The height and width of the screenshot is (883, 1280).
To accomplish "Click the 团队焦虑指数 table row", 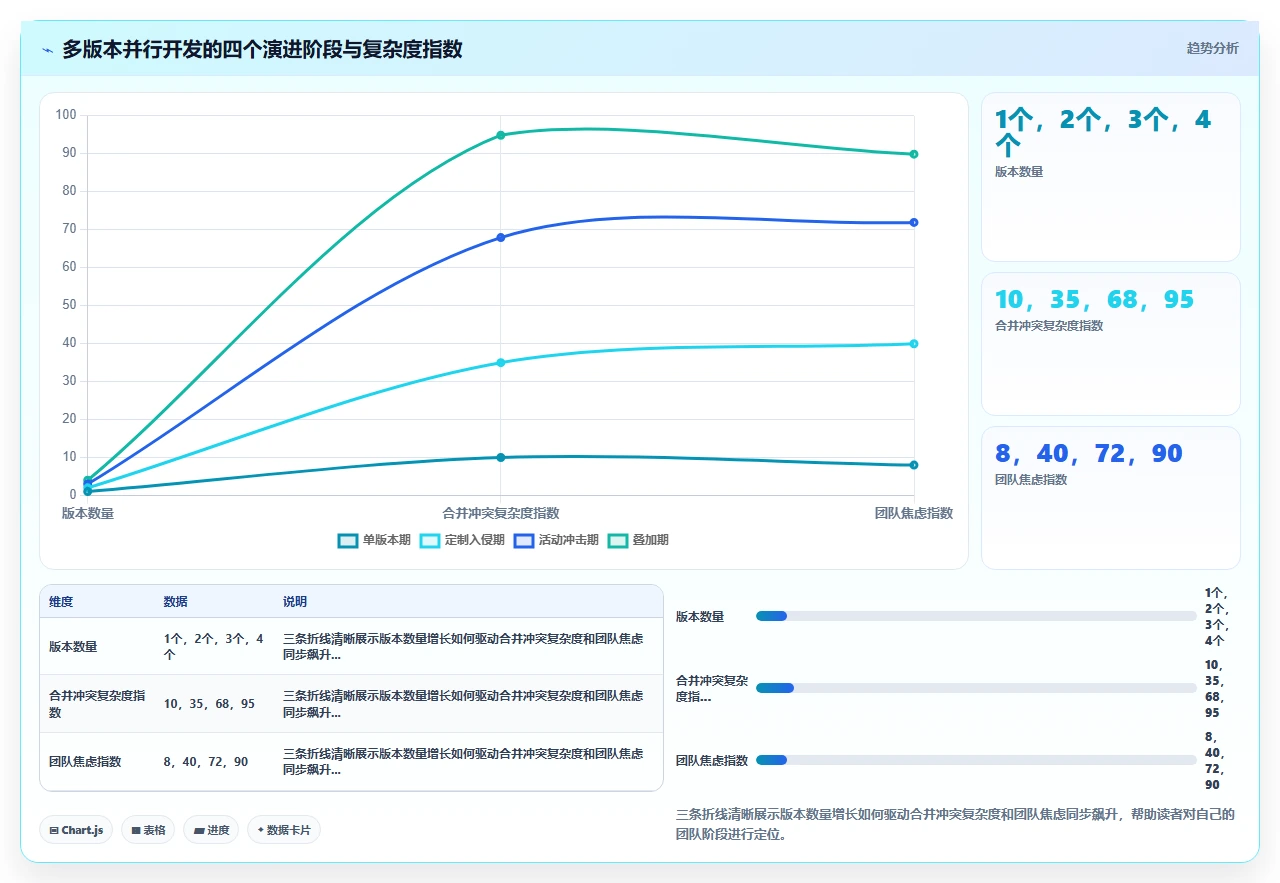I will (x=351, y=762).
